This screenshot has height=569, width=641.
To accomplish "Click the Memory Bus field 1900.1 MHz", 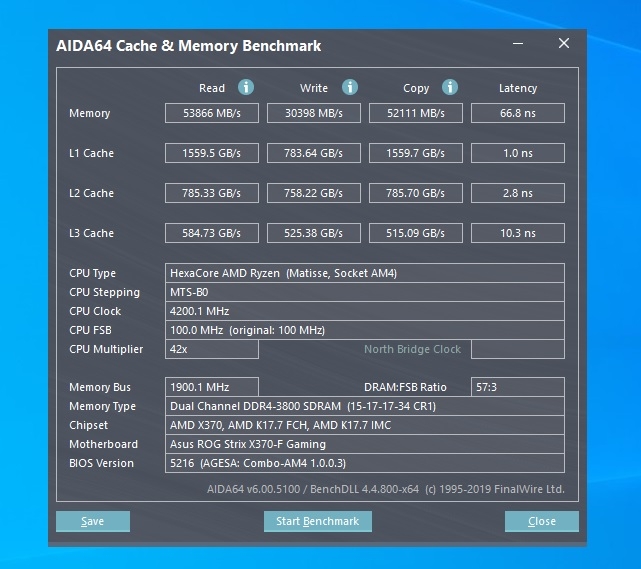I will point(212,387).
